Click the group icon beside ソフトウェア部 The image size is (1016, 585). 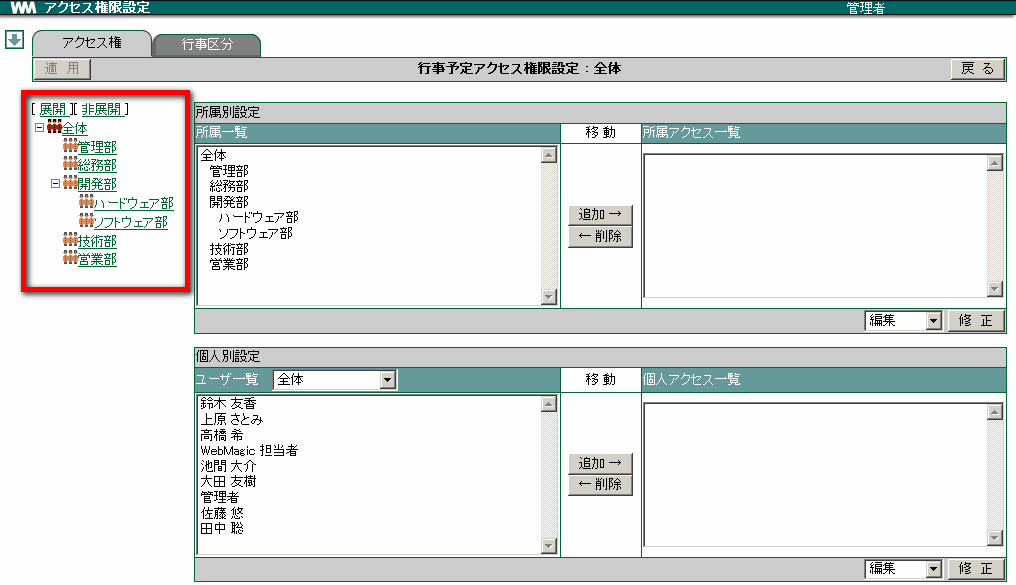[x=86, y=220]
